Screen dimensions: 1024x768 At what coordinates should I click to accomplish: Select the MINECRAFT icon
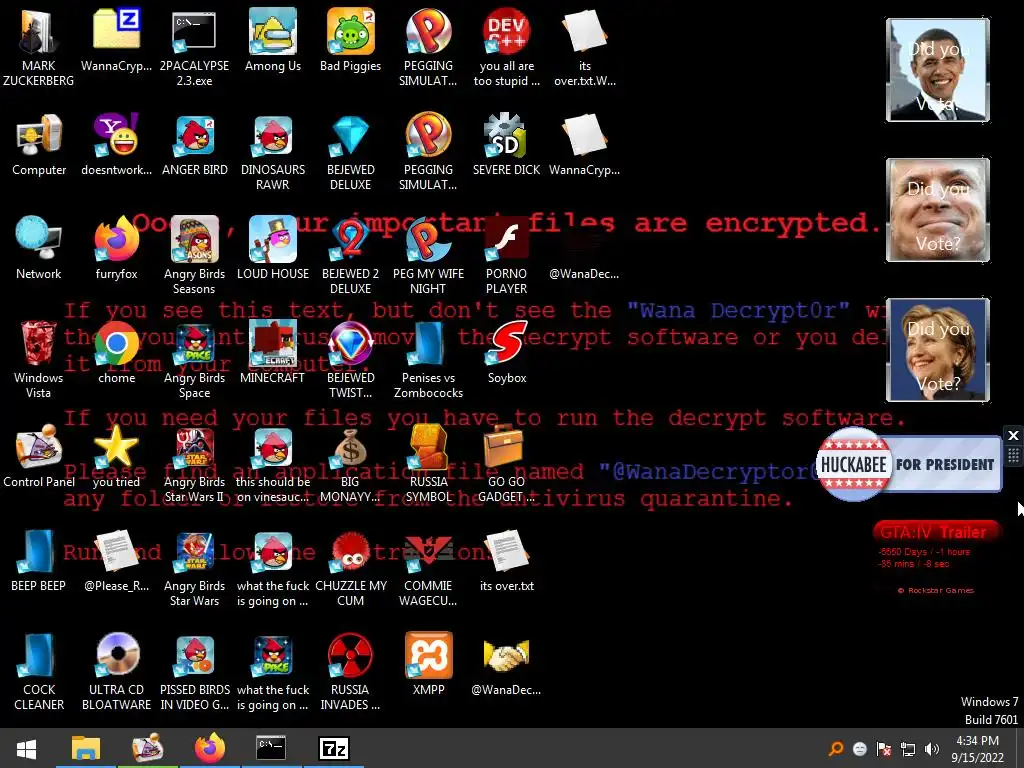click(x=272, y=353)
